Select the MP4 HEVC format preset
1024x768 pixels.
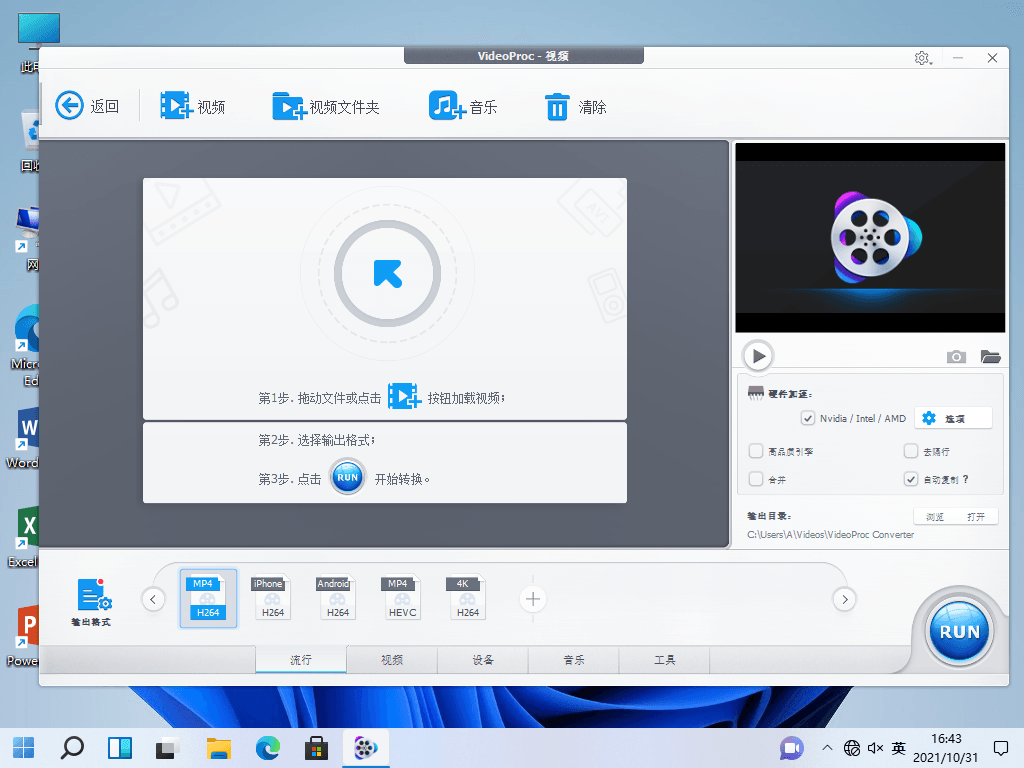coord(401,598)
